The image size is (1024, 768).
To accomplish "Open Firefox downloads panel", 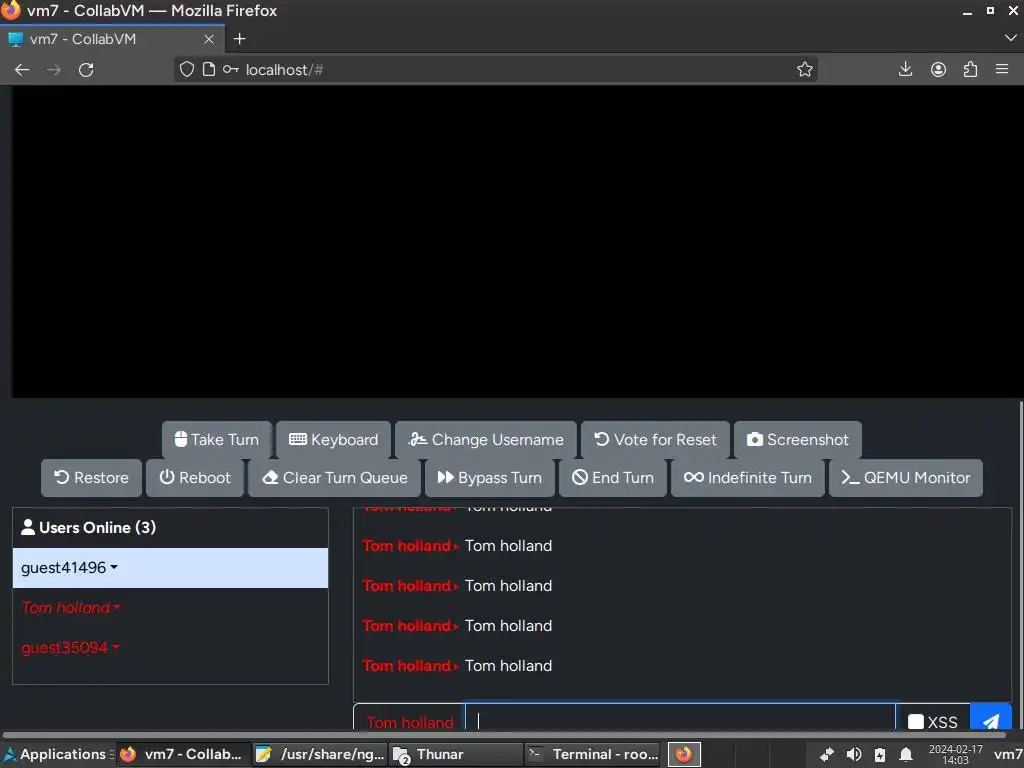I will (x=905, y=69).
